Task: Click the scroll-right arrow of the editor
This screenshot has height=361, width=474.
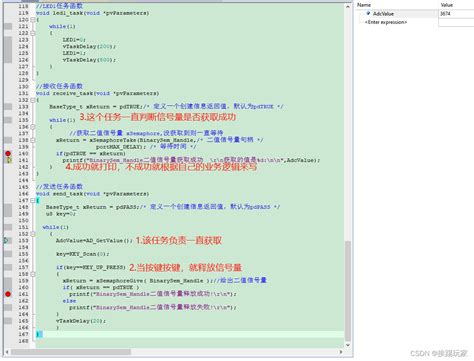Action: coord(341,352)
